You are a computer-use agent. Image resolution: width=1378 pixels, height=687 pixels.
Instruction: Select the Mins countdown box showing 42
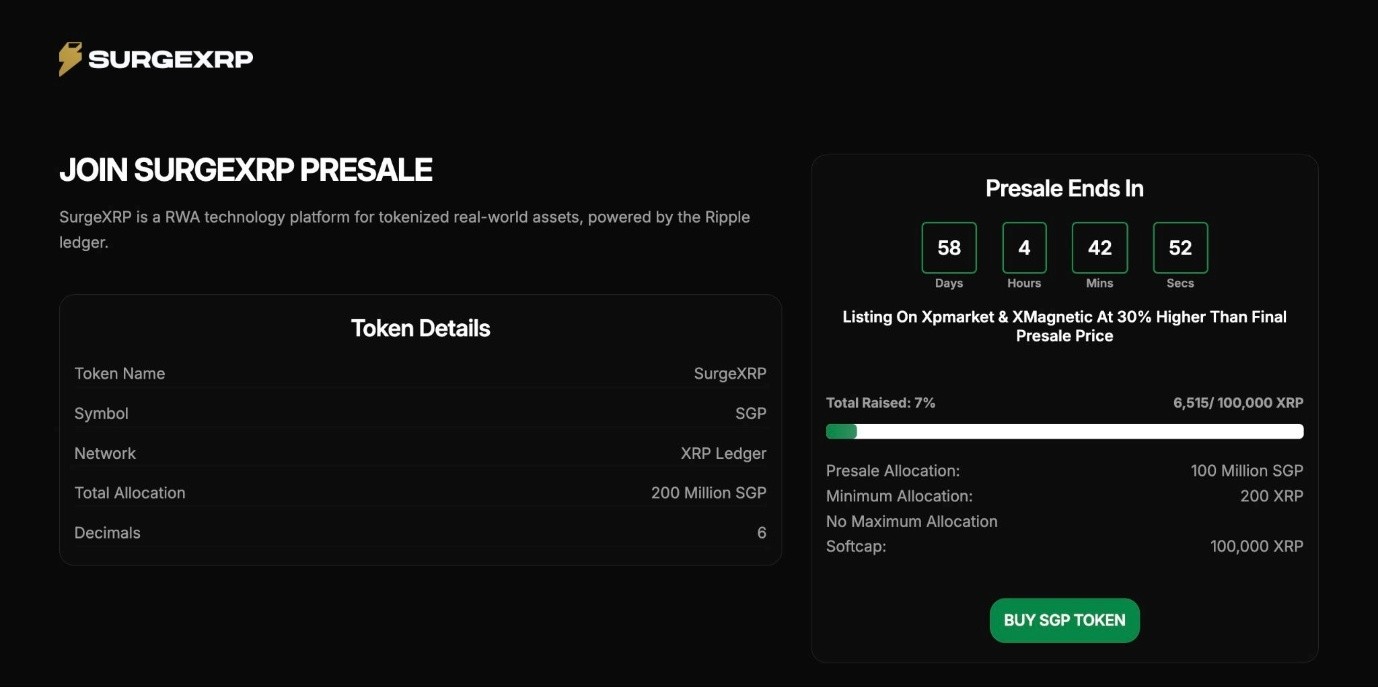coord(1099,248)
